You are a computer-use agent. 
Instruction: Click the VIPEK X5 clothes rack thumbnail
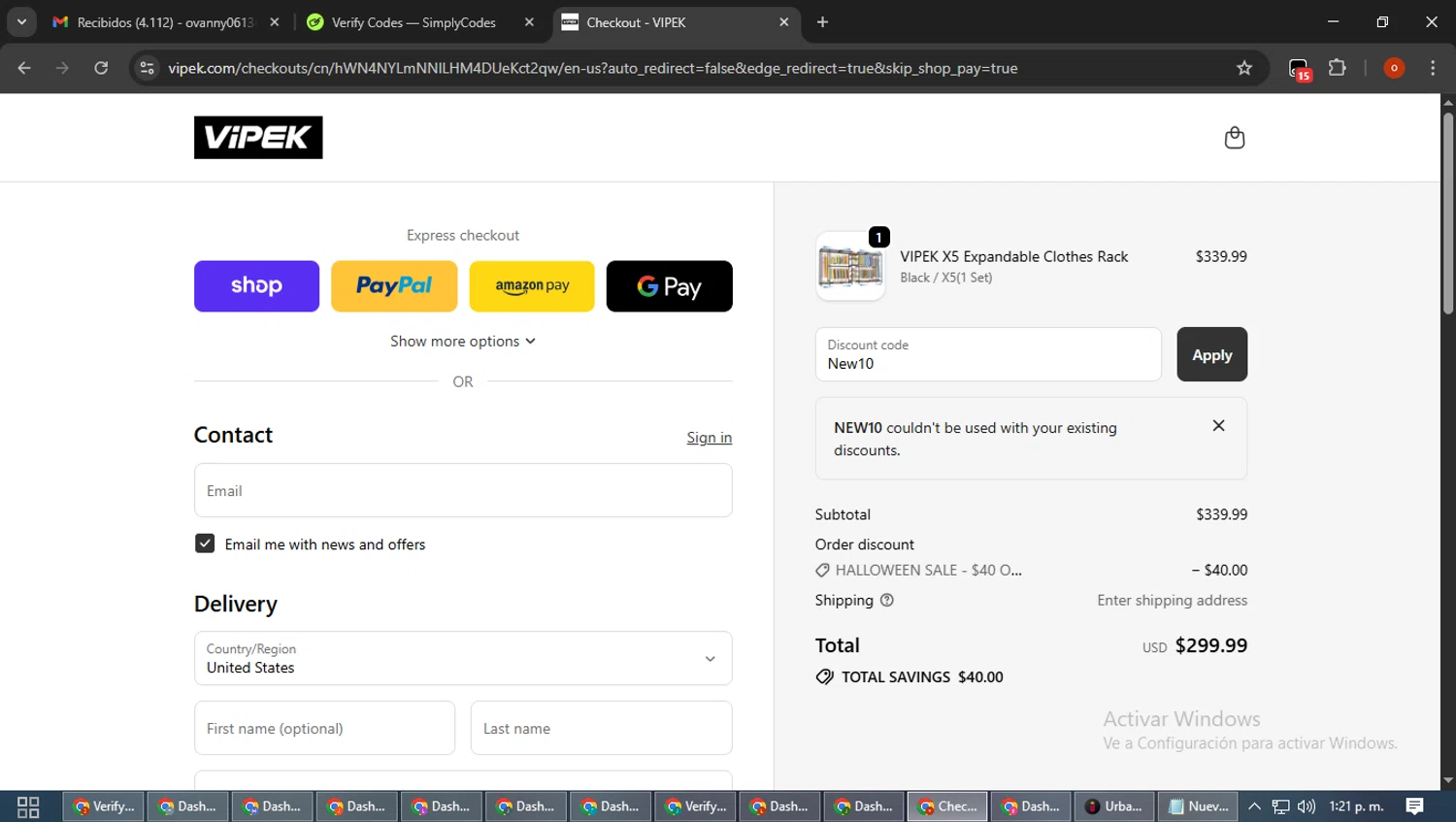pyautogui.click(x=850, y=266)
